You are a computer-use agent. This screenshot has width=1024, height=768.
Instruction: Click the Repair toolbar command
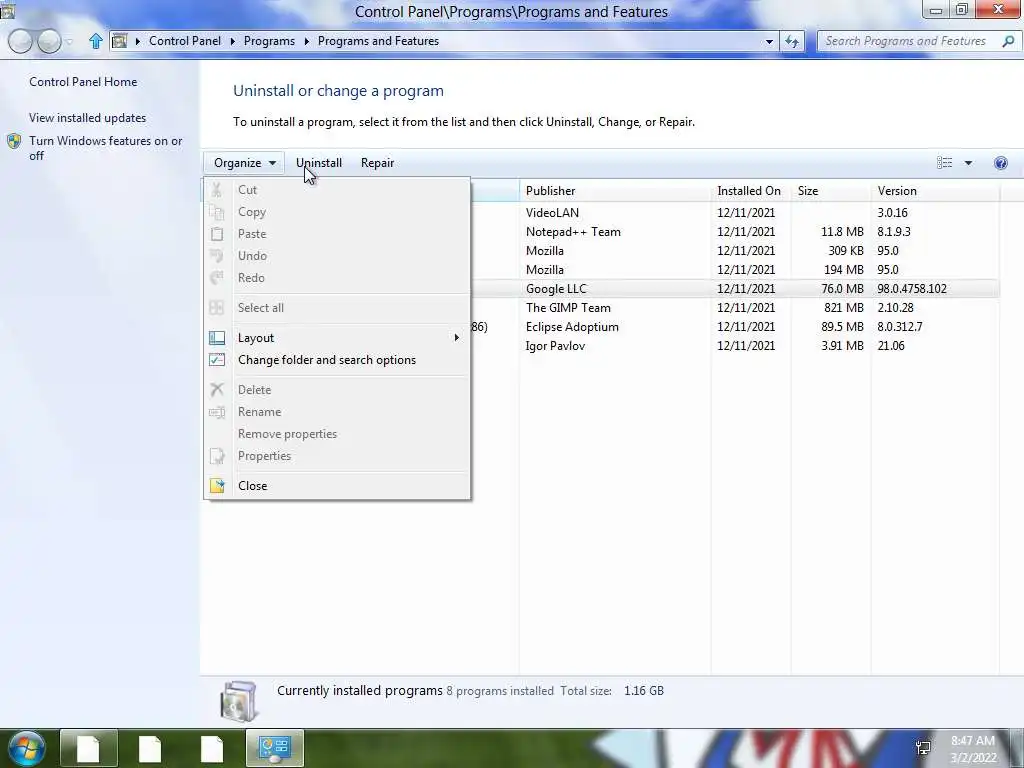(377, 163)
